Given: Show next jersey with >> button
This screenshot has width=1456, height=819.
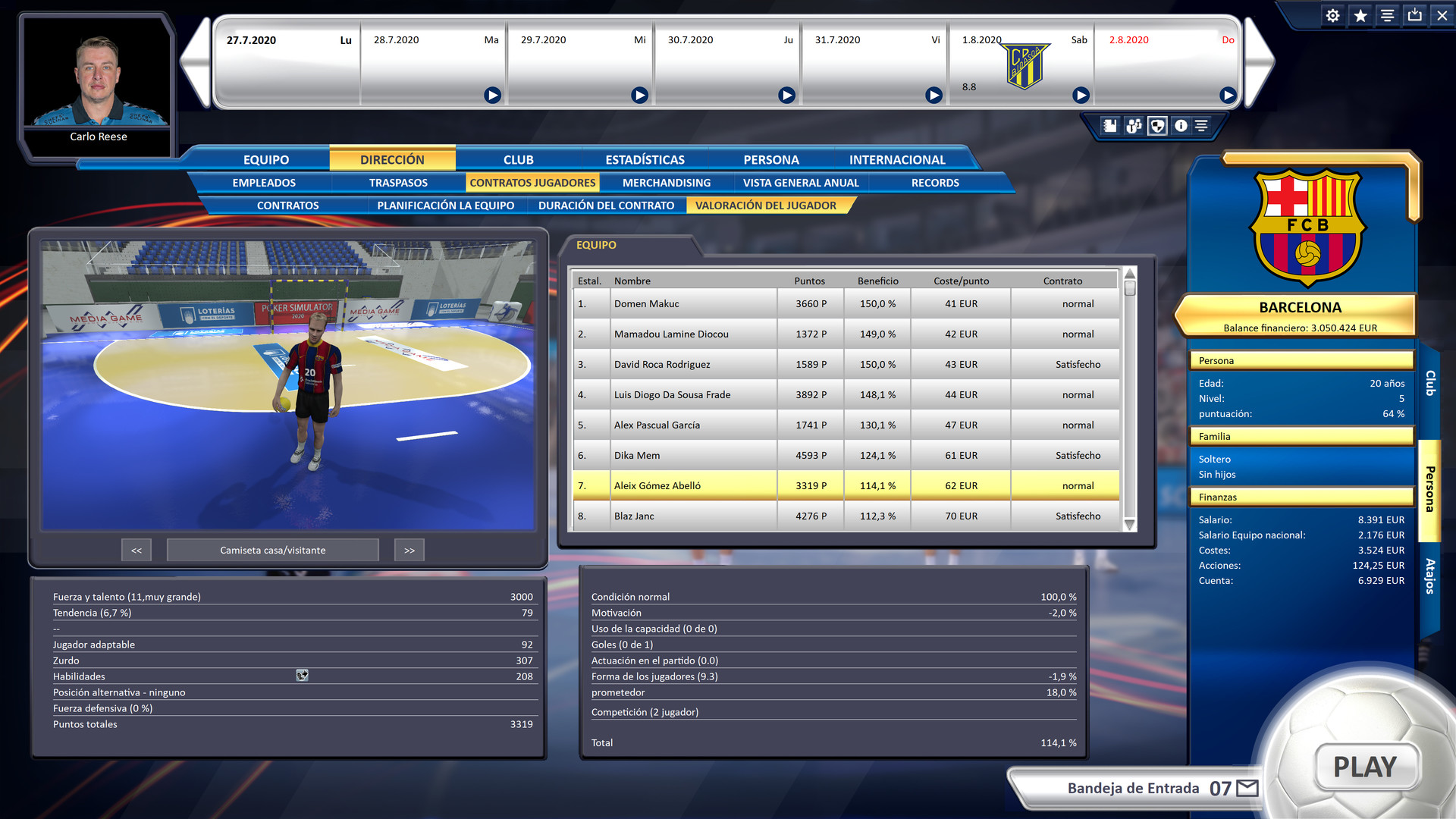Looking at the screenshot, I should tap(409, 551).
